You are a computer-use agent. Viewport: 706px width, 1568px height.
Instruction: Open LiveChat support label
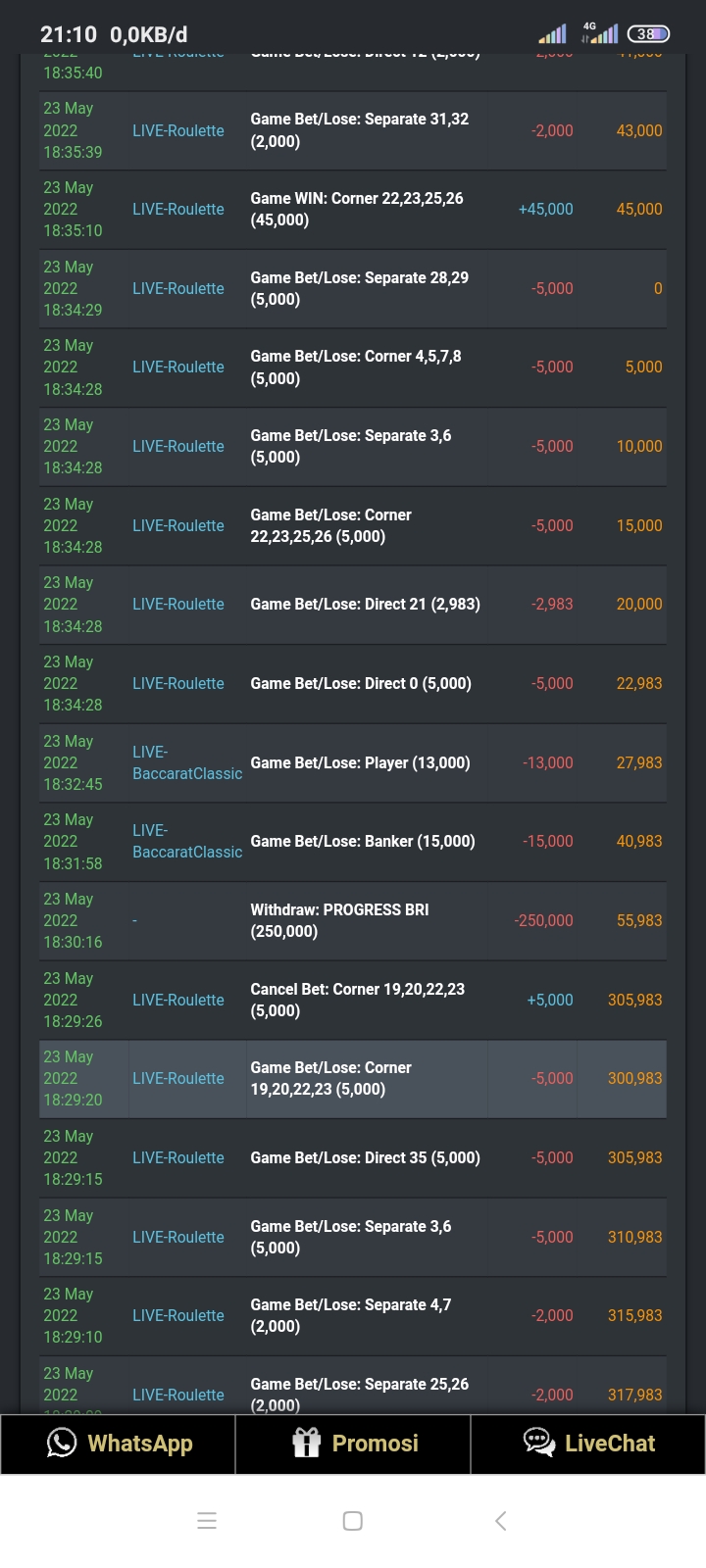(610, 1443)
